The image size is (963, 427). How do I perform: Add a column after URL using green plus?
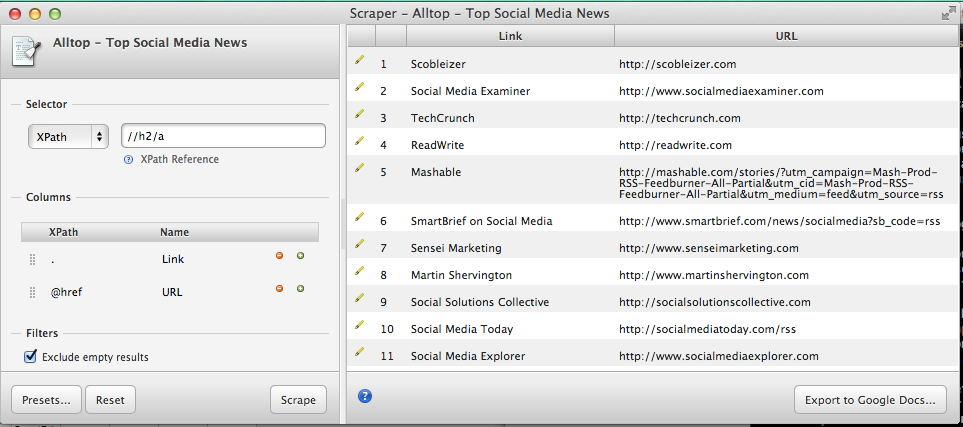[x=300, y=288]
